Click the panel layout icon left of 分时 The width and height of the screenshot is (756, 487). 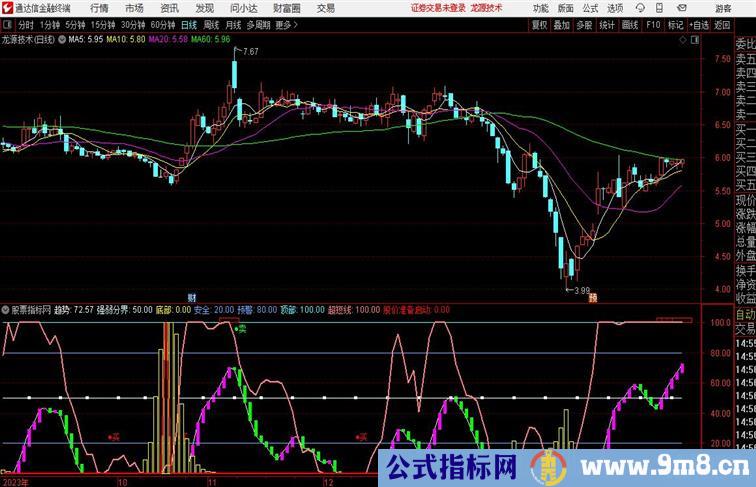tap(8, 25)
